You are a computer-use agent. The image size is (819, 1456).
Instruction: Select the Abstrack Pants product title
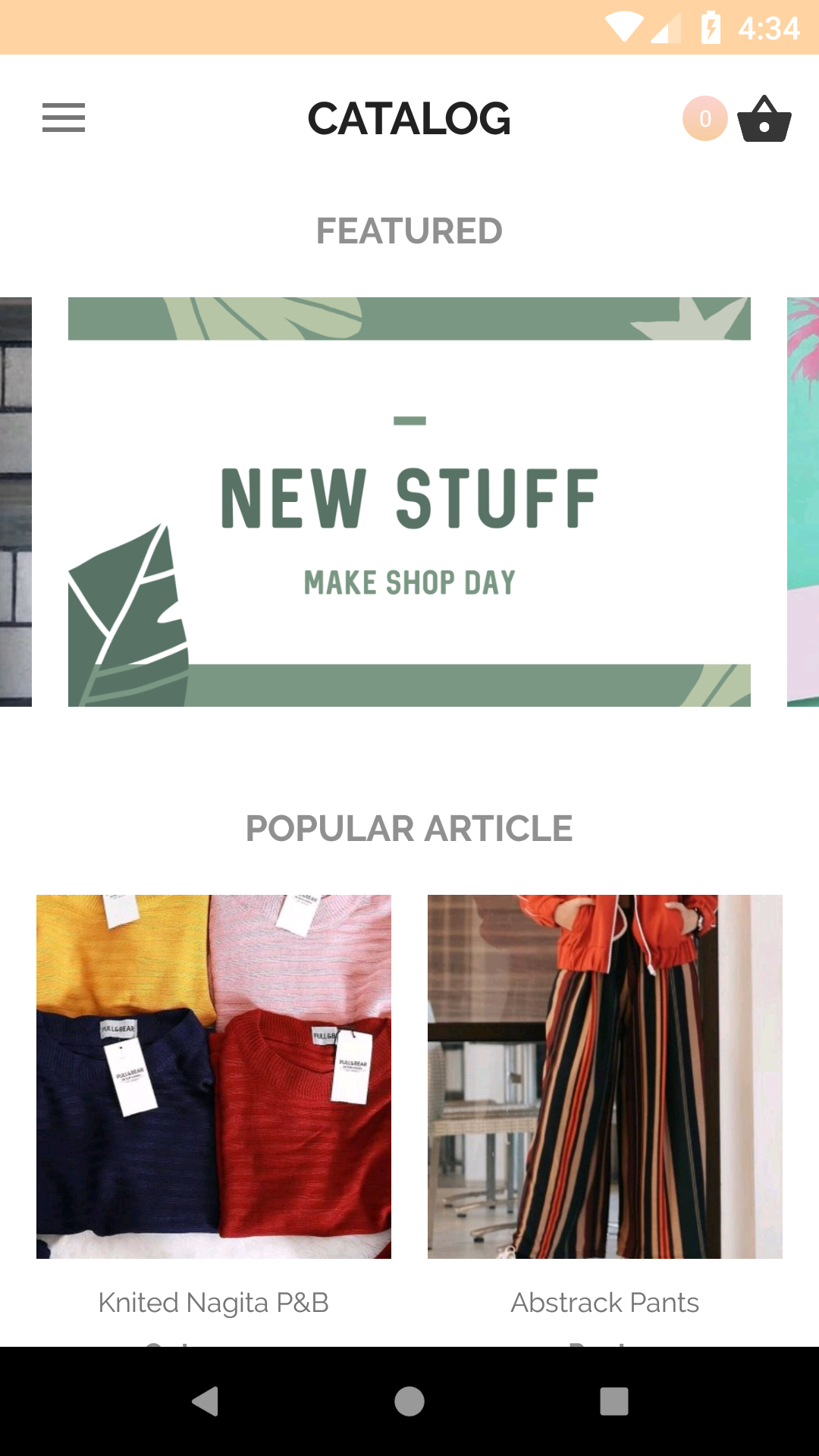(605, 1303)
